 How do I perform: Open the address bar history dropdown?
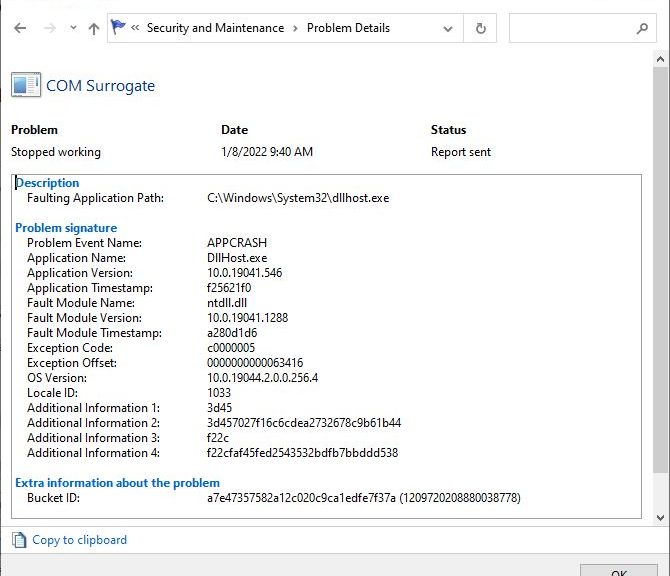click(x=448, y=29)
